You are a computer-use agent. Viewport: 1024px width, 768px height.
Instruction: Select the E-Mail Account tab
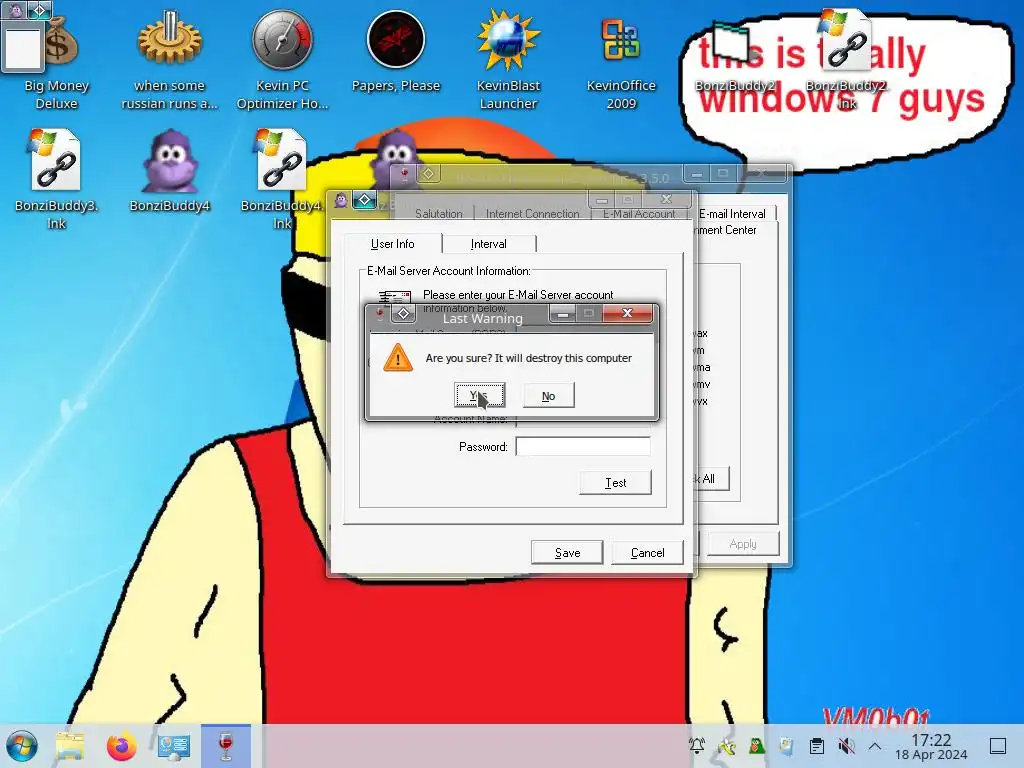click(x=639, y=214)
